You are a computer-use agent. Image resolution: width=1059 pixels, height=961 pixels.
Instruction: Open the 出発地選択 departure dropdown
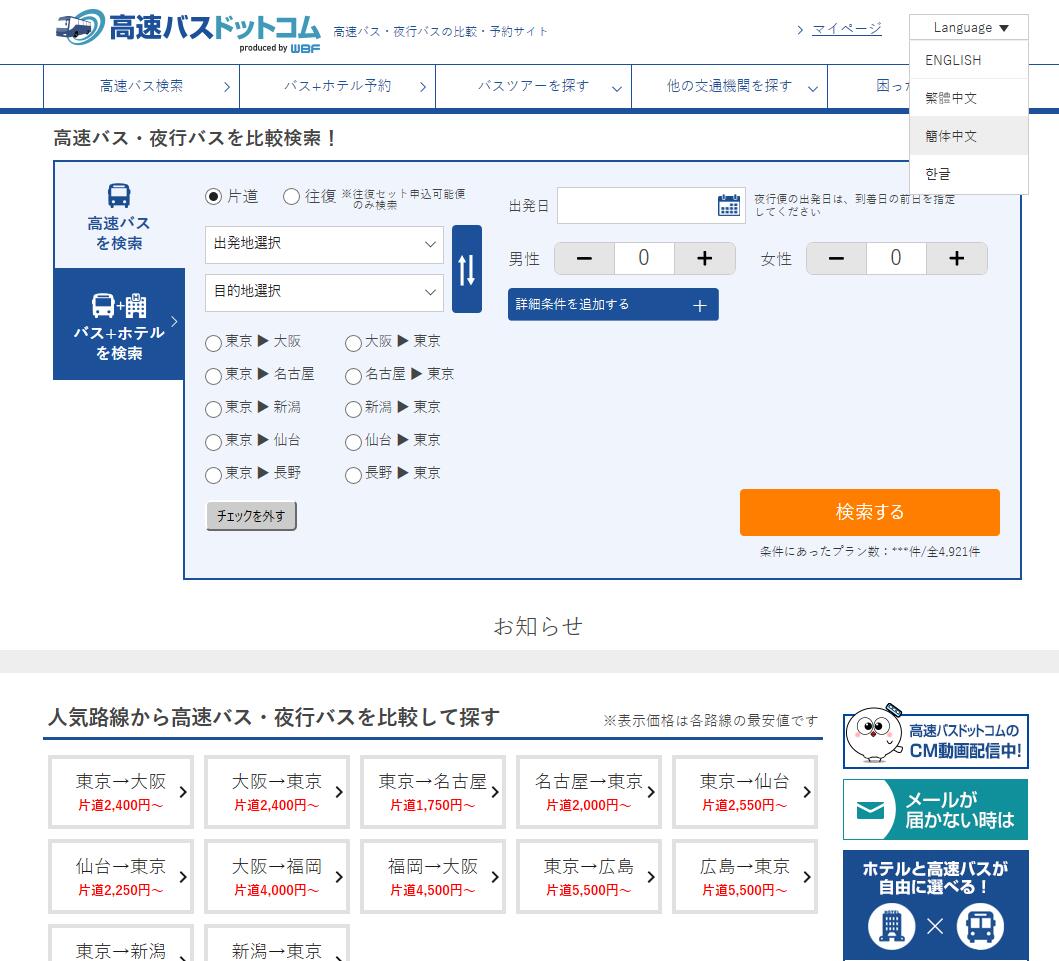coord(323,244)
